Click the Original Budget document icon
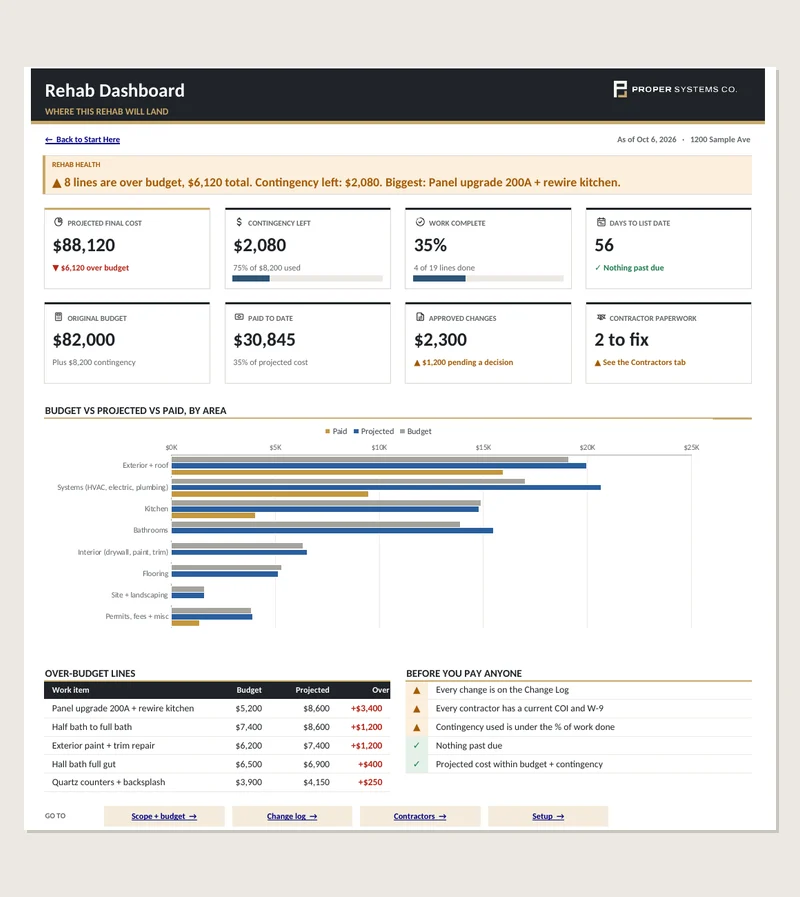The width and height of the screenshot is (800, 897). [58, 317]
